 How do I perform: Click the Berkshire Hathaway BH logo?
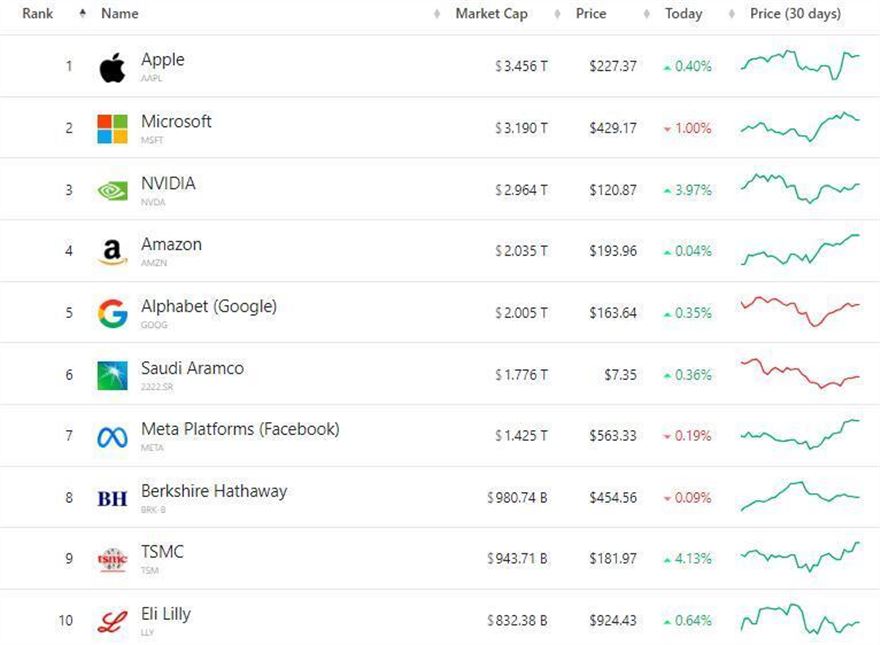point(112,498)
